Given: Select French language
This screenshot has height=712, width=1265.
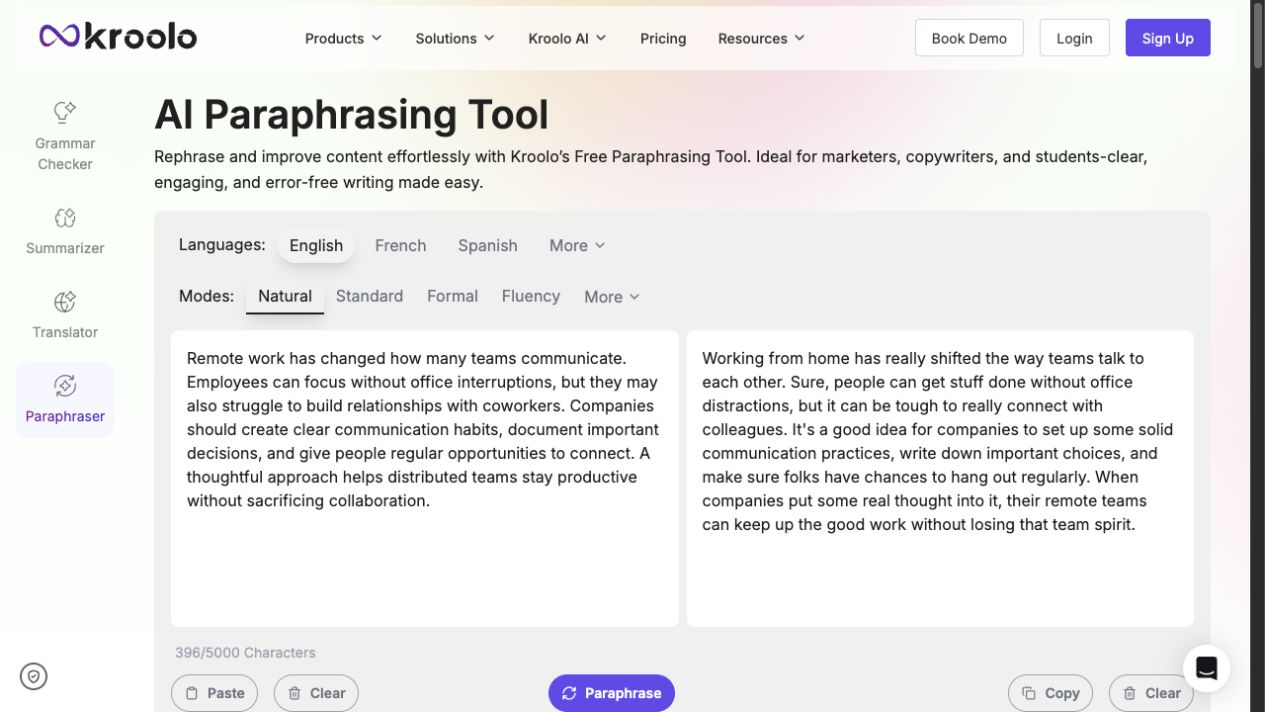Looking at the screenshot, I should click(400, 245).
